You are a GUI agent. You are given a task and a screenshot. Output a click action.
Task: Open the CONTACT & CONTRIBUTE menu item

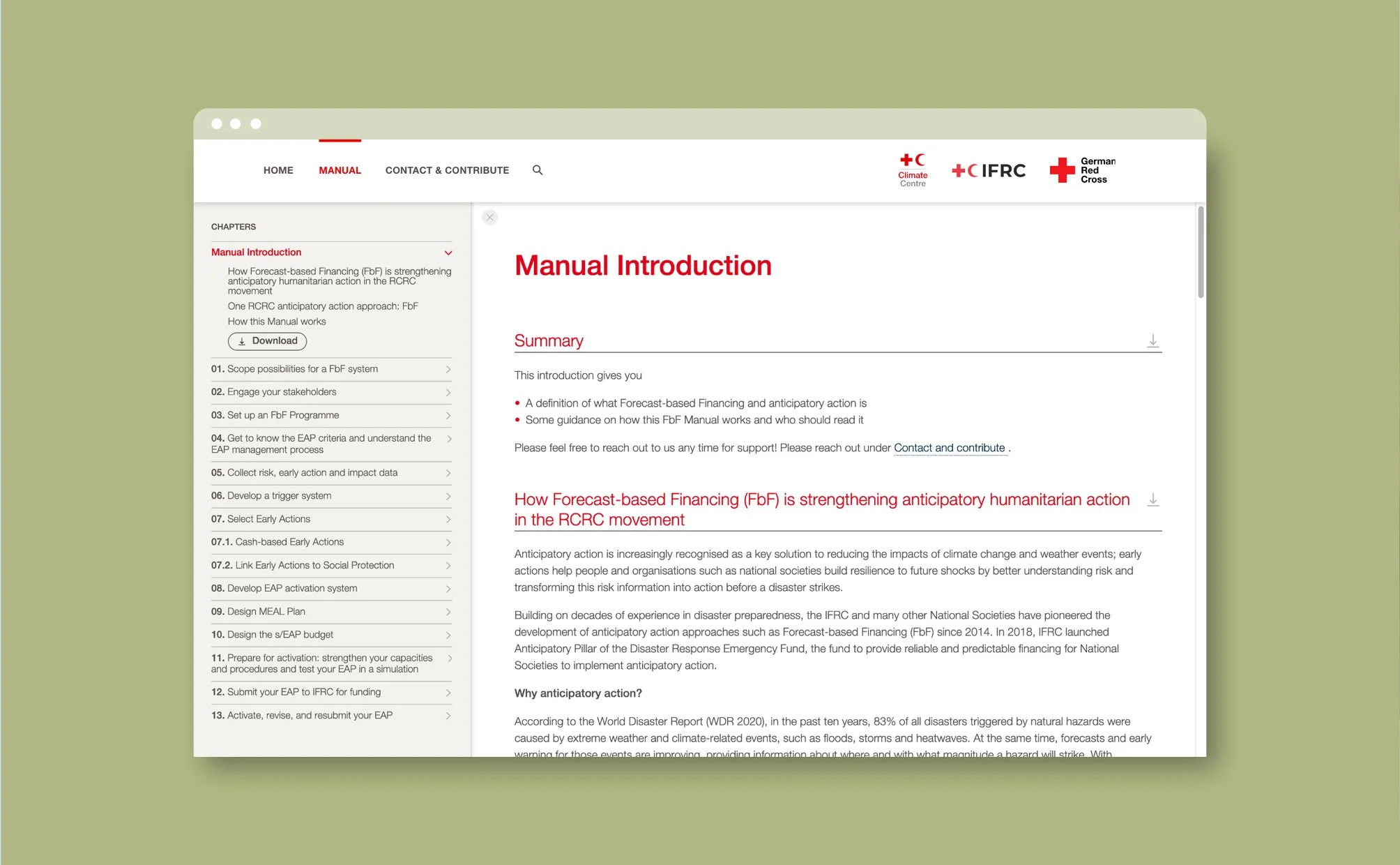point(447,170)
